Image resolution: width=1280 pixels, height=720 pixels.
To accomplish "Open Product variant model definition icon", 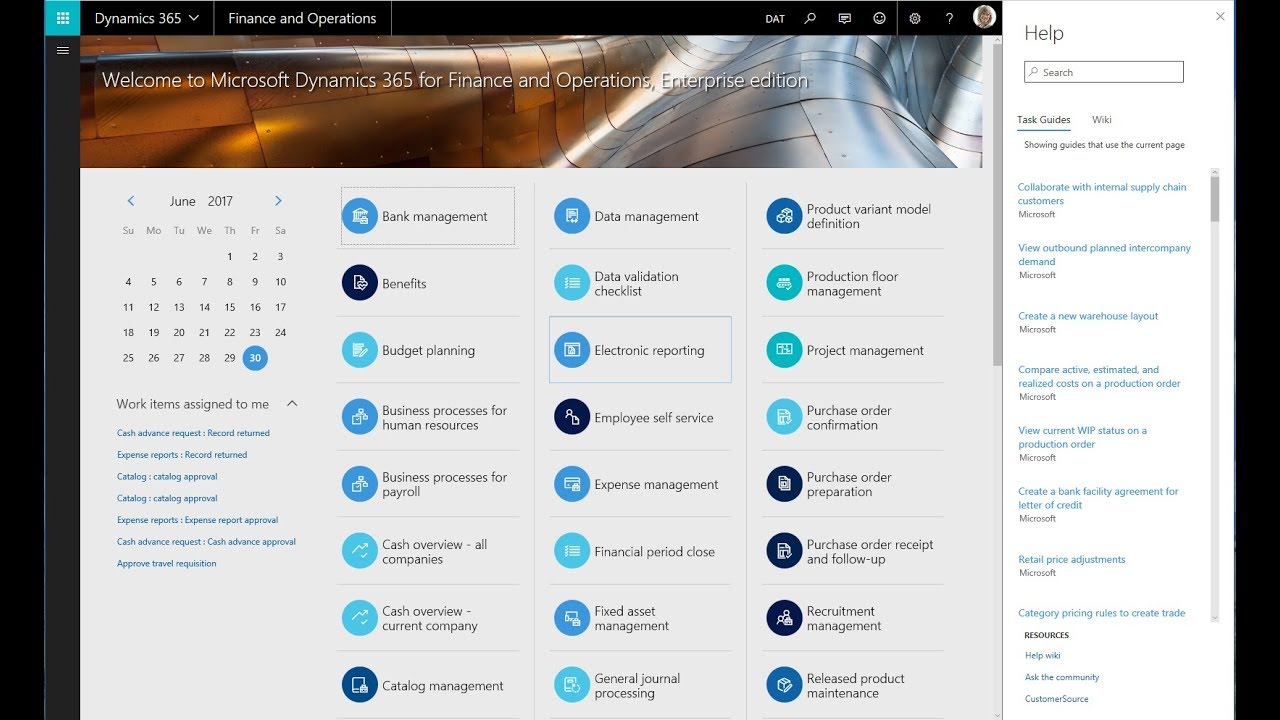I will click(x=785, y=216).
